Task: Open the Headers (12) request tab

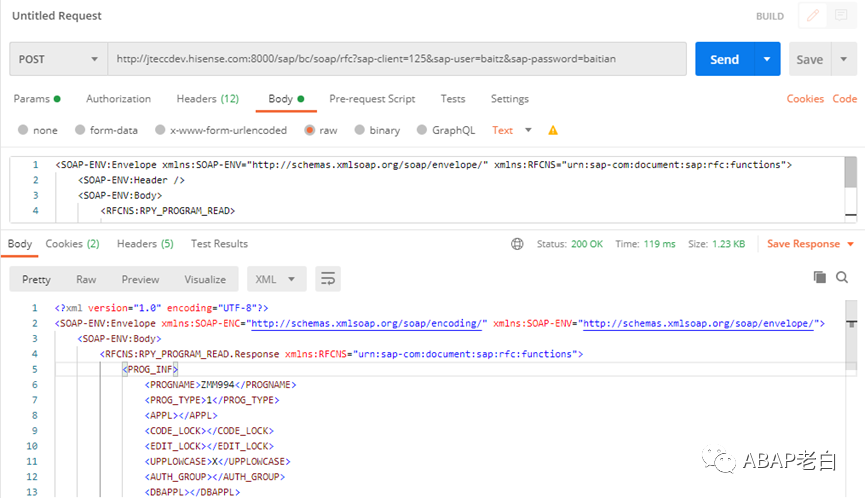Action: pyautogui.click(x=207, y=99)
